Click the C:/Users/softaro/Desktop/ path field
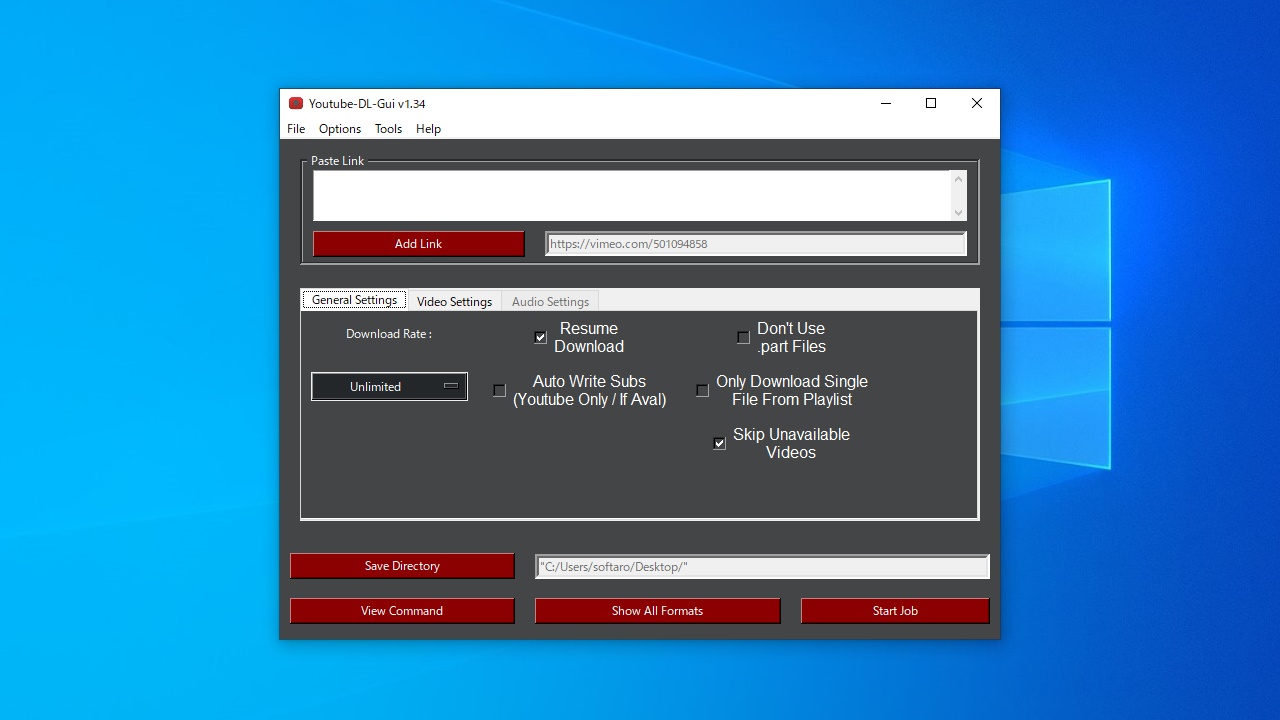The image size is (1280, 720). tap(762, 567)
